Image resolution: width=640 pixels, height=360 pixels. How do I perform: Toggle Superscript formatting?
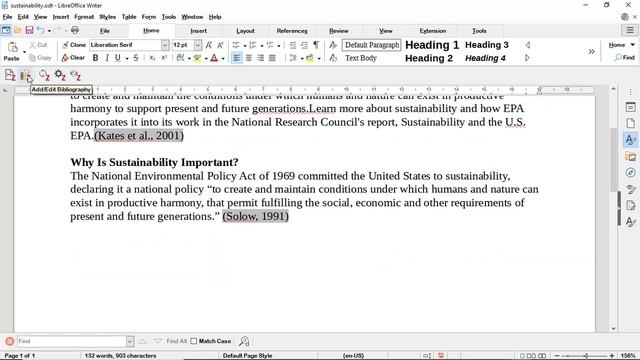click(164, 58)
